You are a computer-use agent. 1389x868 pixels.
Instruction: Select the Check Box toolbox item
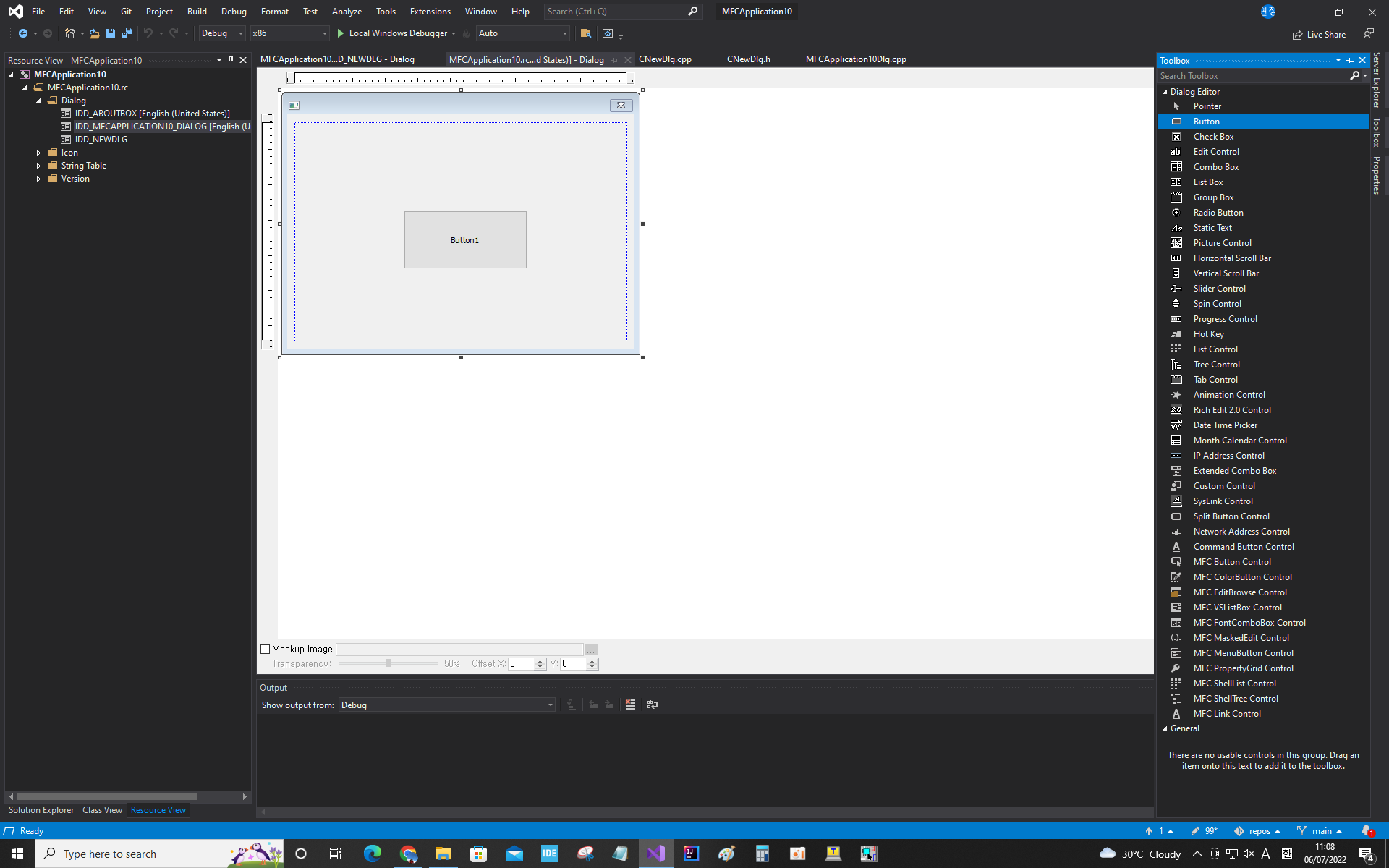coord(1263,137)
